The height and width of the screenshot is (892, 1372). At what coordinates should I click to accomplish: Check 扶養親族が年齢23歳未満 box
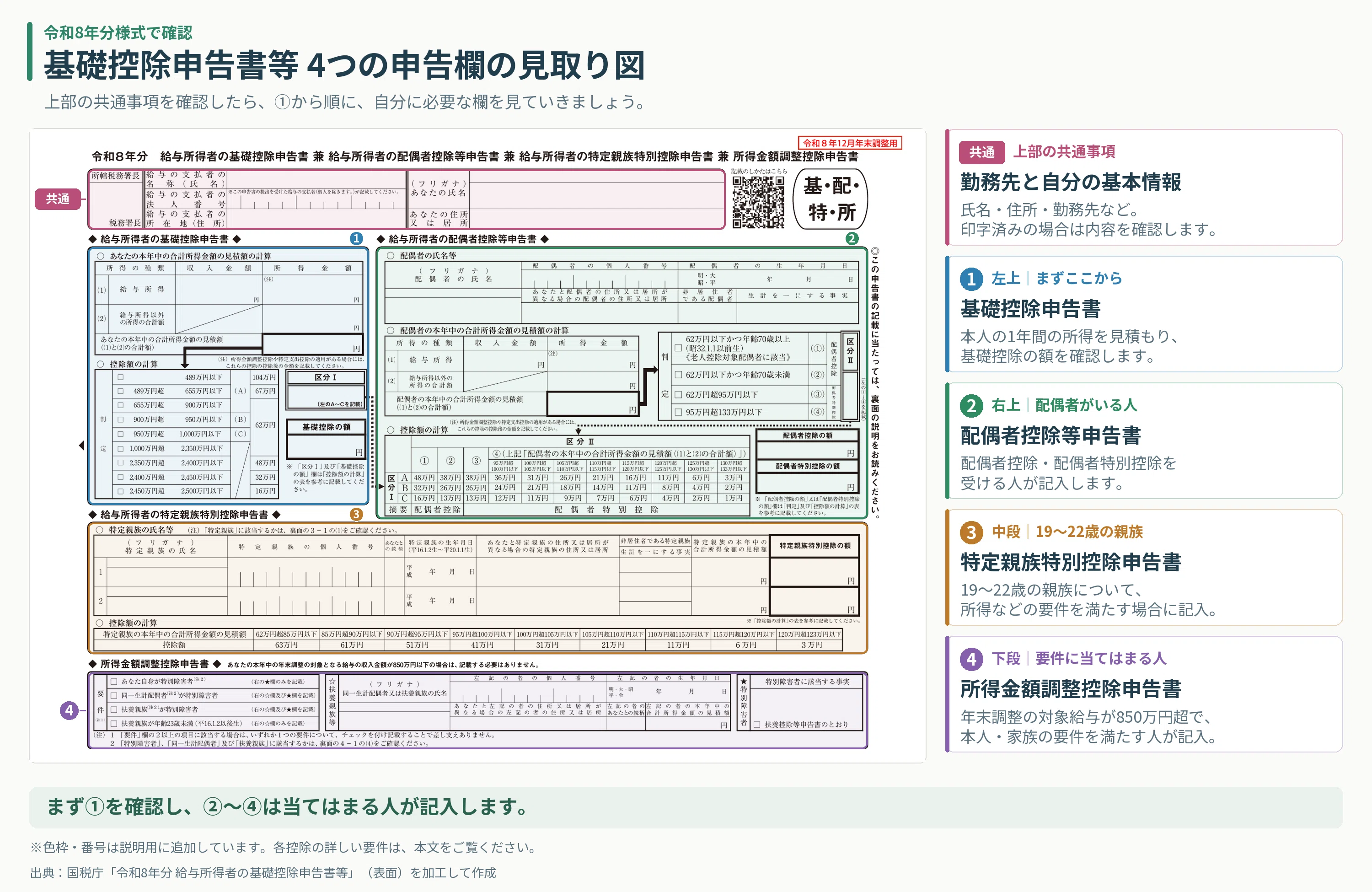tap(114, 724)
